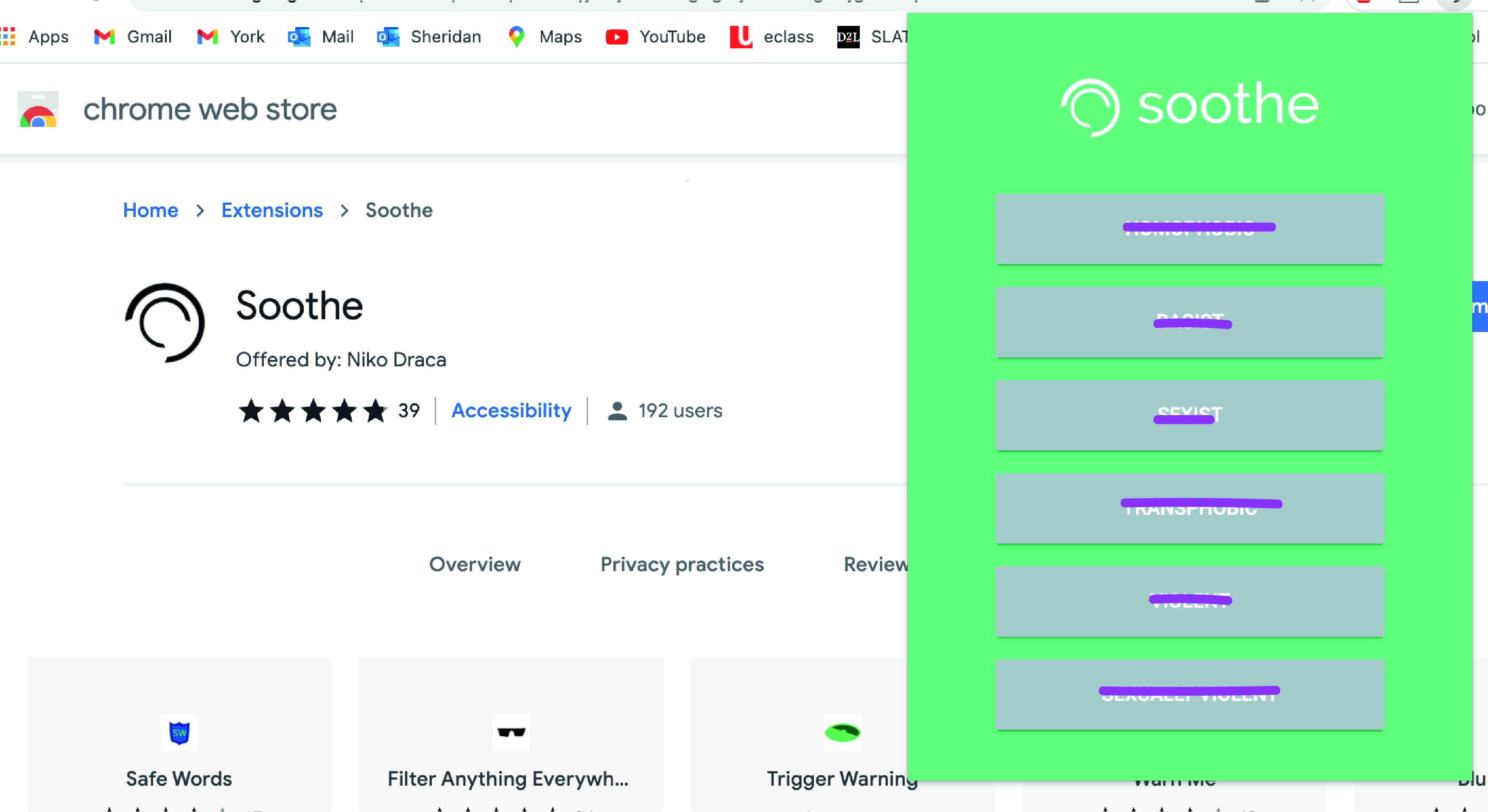Viewport: 1488px width, 812px height.
Task: Click the Filter Anything sunglasses icon
Action: coord(511,732)
